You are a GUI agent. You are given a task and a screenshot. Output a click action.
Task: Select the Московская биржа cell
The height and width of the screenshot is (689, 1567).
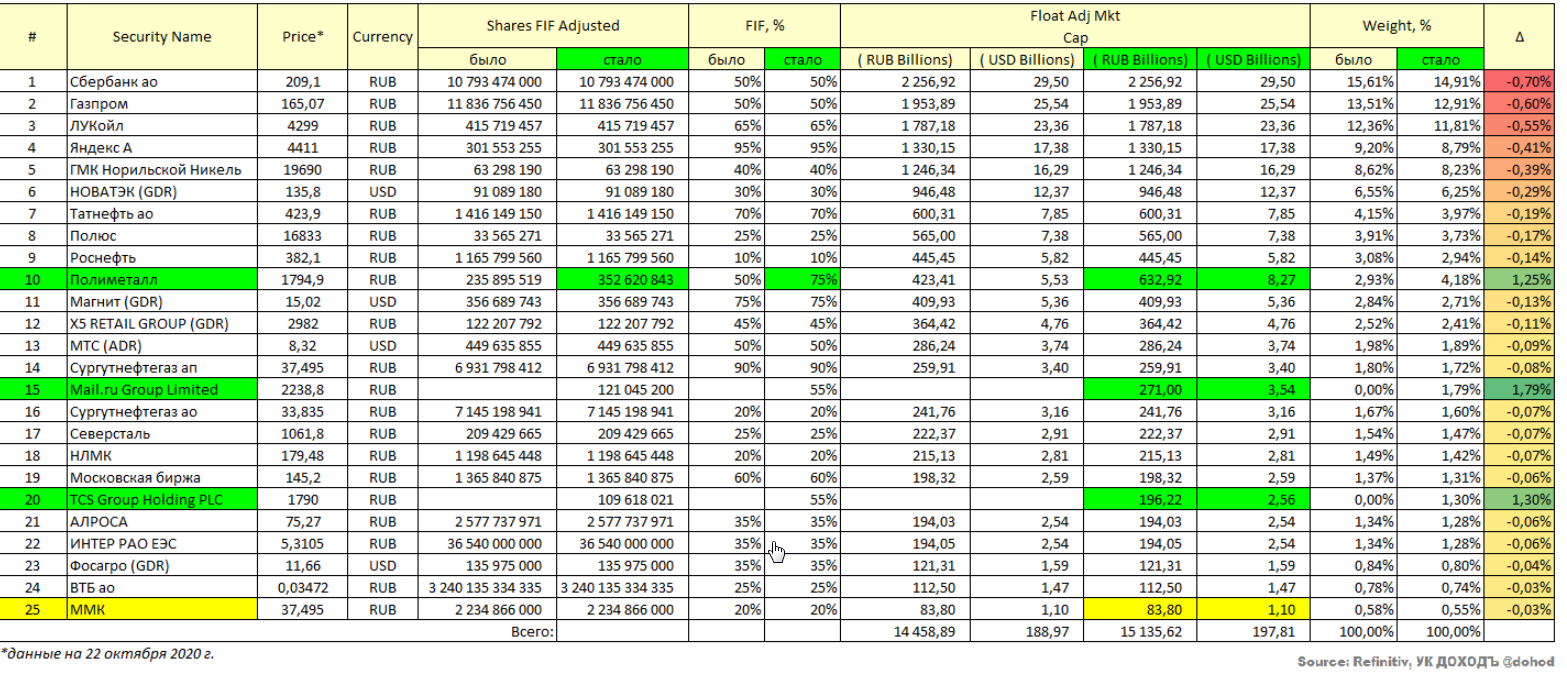coord(161,477)
